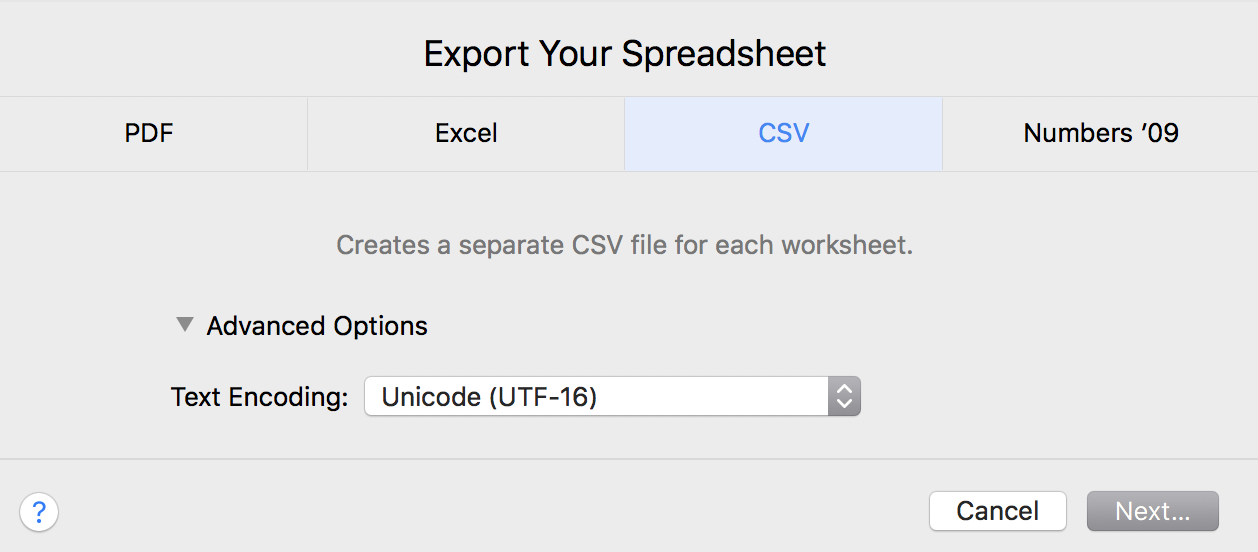The height and width of the screenshot is (552, 1258).
Task: Click the "Unicode (UTF-16)" encoding value
Action: (490, 397)
